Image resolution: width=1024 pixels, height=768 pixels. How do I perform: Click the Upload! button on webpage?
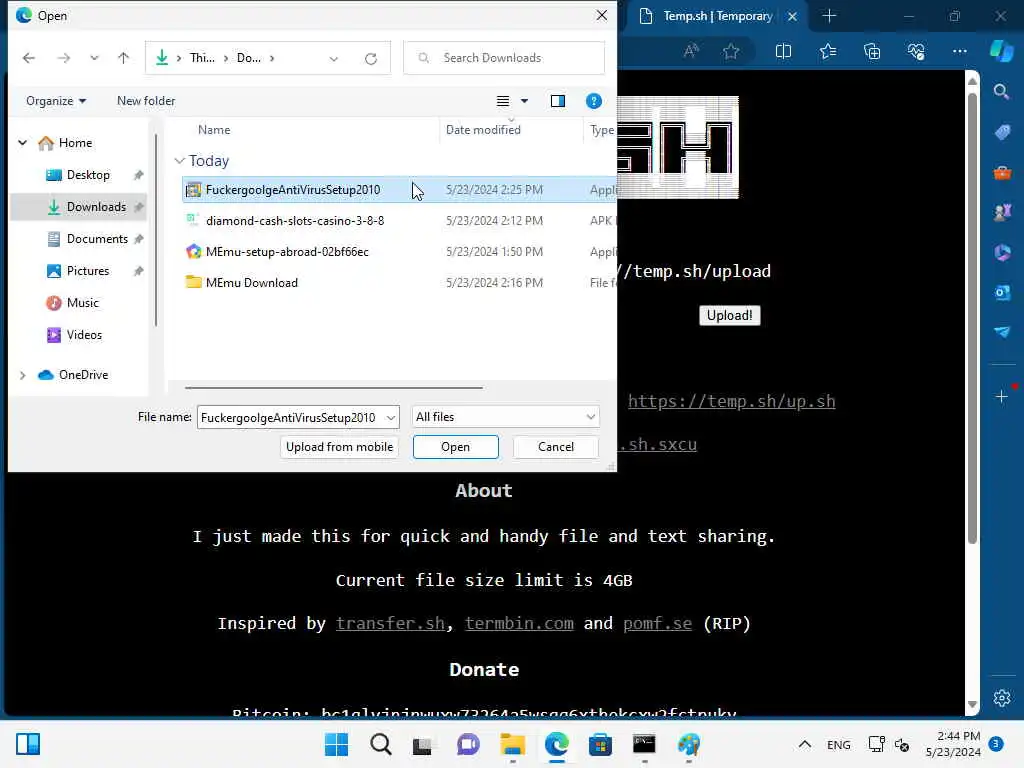click(729, 315)
